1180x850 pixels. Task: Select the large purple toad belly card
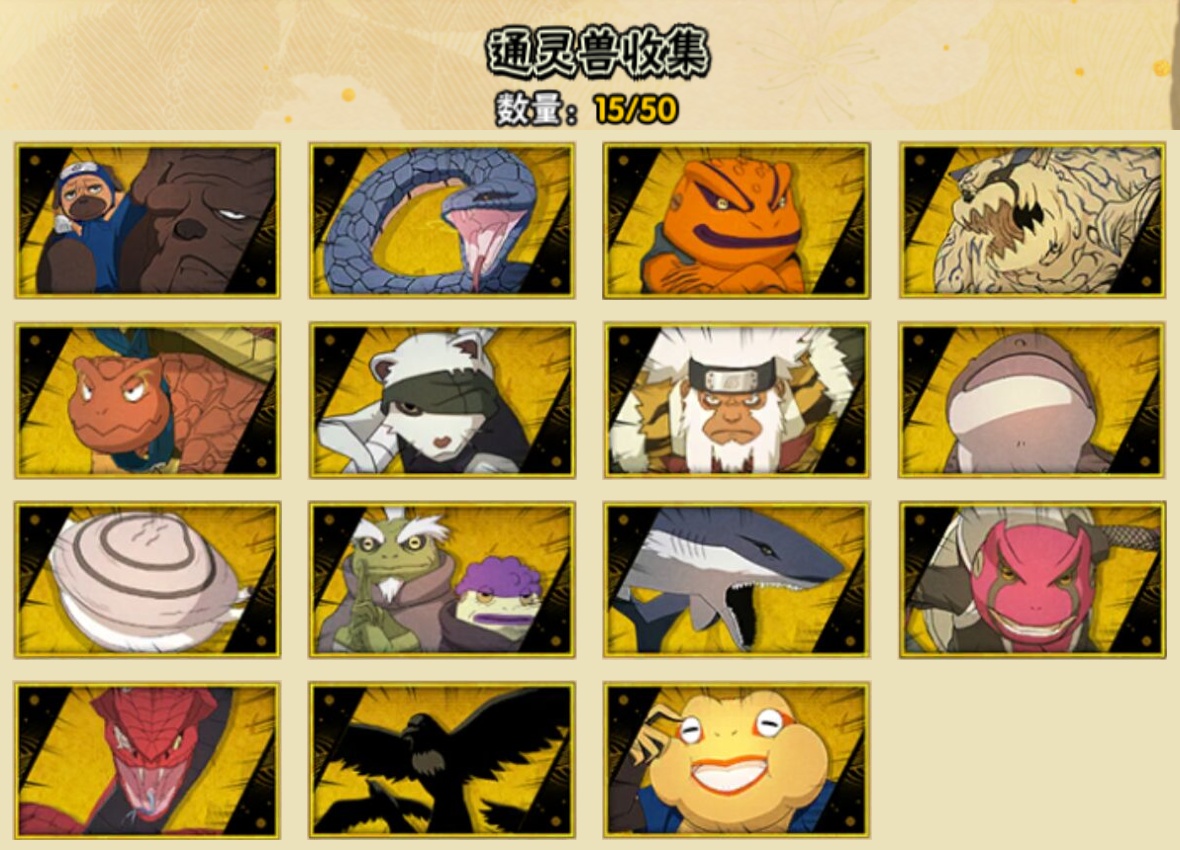[1032, 401]
